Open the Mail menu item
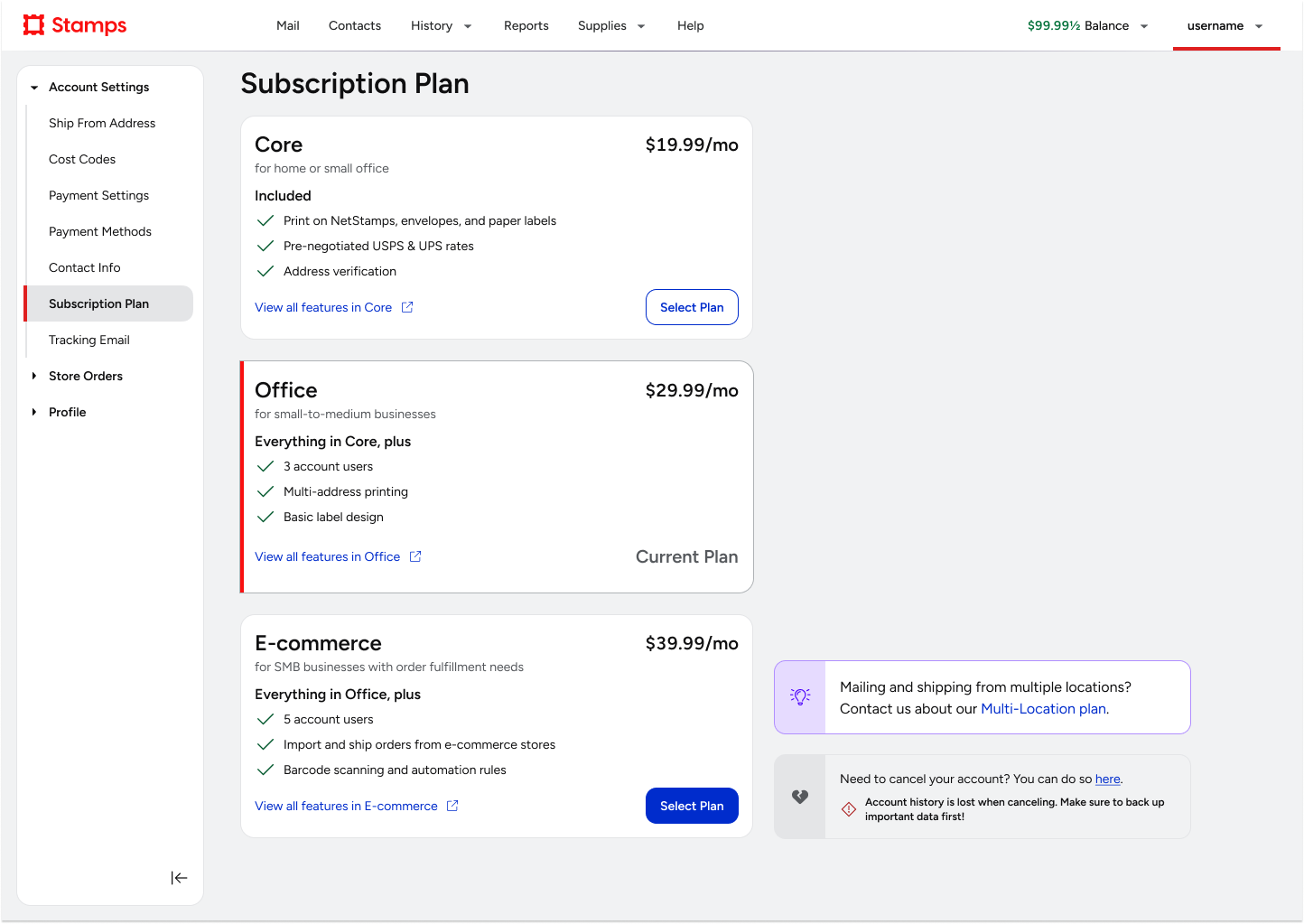This screenshot has width=1304, height=924. (287, 25)
